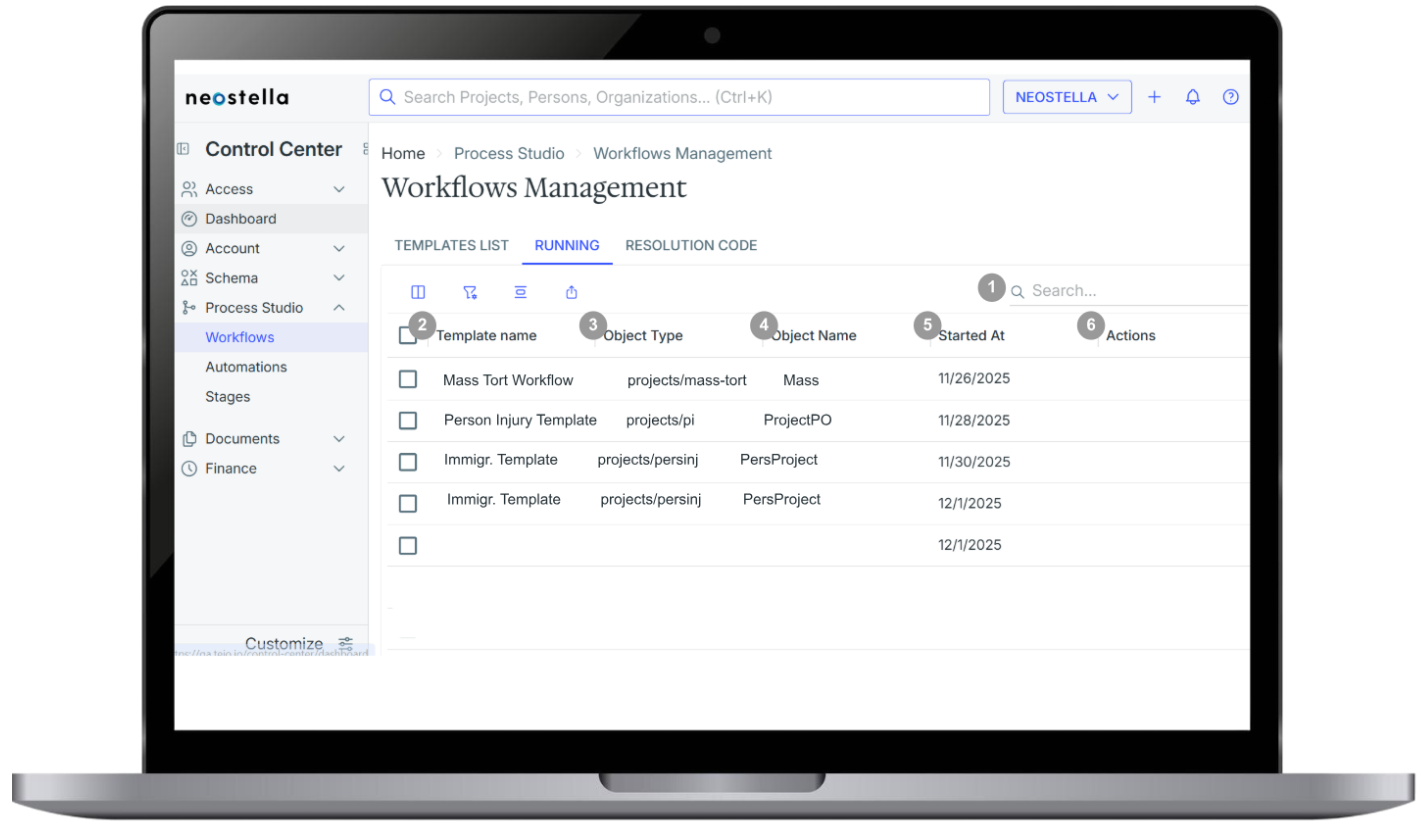Click the Customize sliders icon
The image size is (1423, 832).
pos(346,643)
